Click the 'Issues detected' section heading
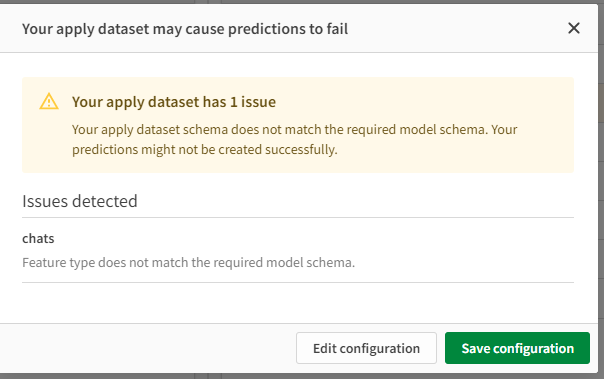 (80, 201)
